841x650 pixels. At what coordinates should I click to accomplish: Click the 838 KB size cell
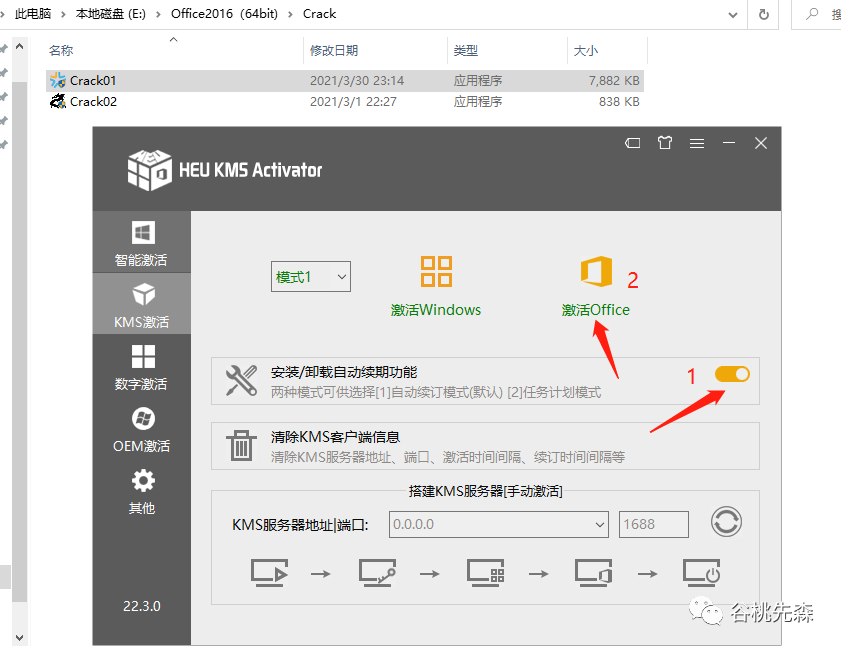(x=619, y=101)
